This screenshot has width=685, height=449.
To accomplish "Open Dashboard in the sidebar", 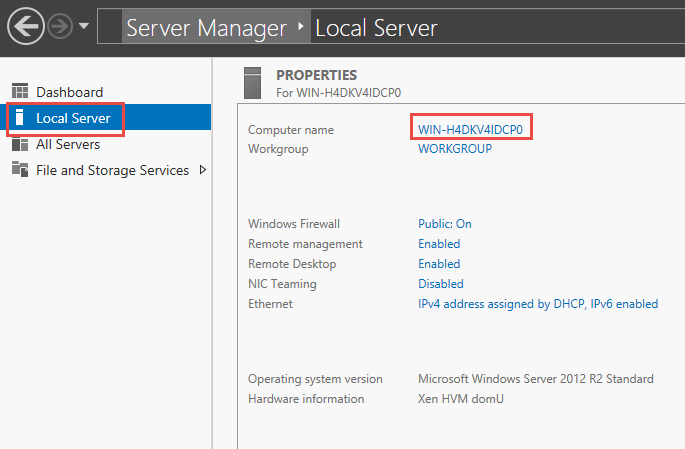I will tap(69, 92).
